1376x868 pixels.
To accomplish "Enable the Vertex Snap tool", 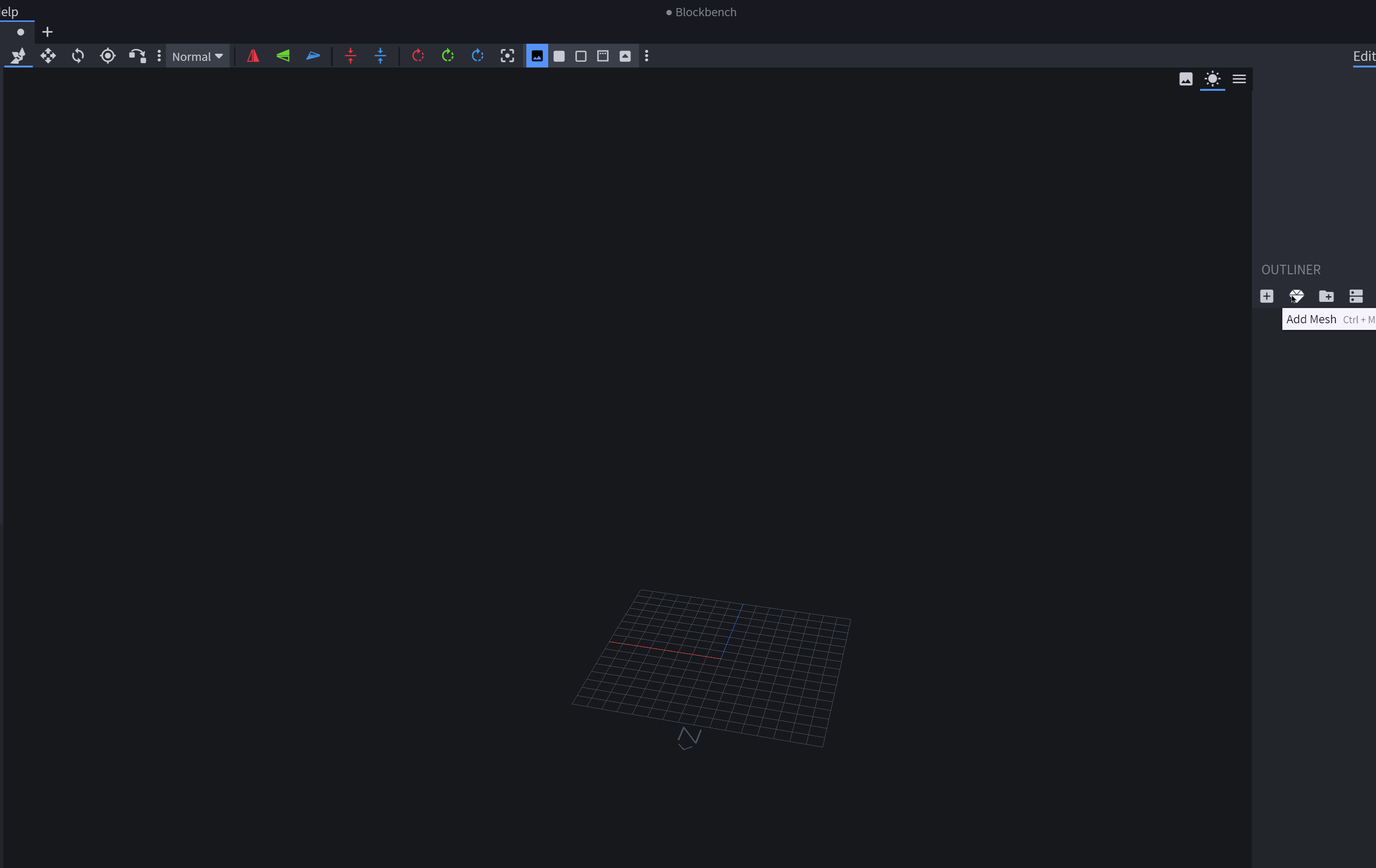I will coord(137,56).
